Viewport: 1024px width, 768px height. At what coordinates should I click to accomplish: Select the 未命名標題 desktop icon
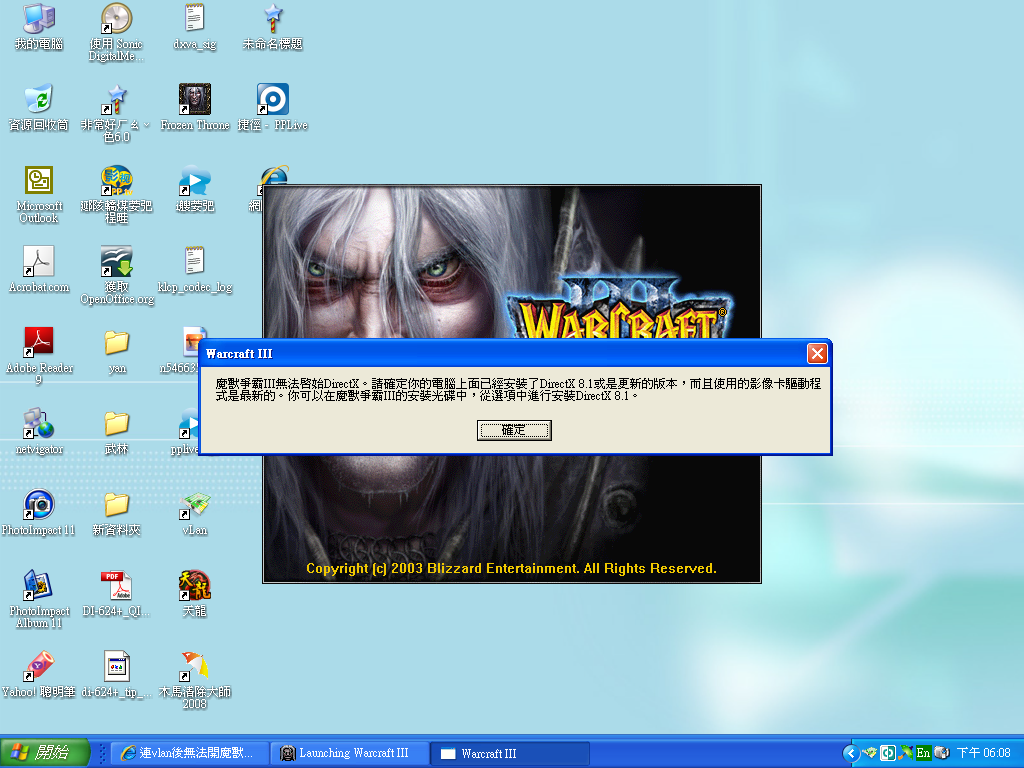tap(273, 27)
